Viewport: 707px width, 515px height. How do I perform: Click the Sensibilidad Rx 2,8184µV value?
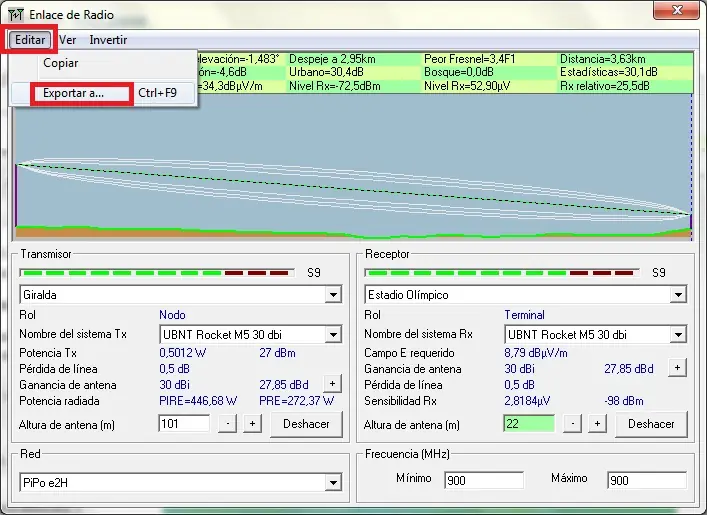pyautogui.click(x=527, y=401)
